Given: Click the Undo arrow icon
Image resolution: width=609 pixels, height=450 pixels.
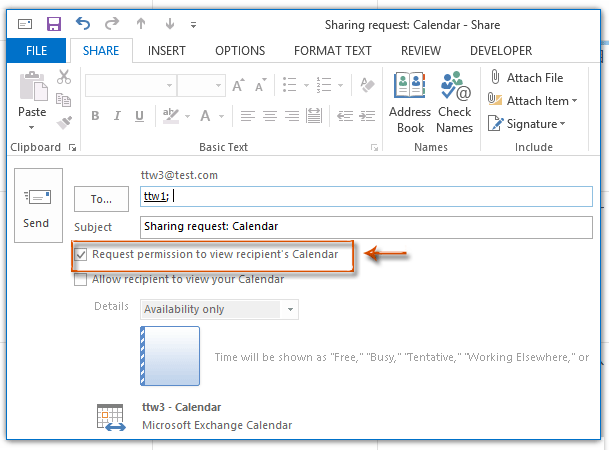Looking at the screenshot, I should [x=83, y=23].
